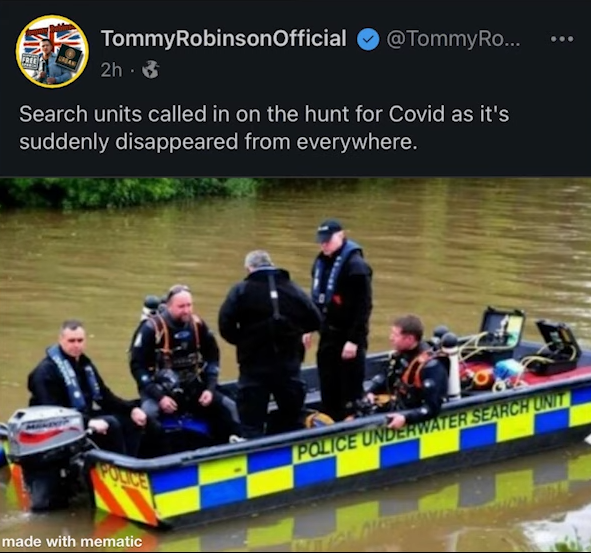Click the standing officer wearing a cap

pos(341,319)
